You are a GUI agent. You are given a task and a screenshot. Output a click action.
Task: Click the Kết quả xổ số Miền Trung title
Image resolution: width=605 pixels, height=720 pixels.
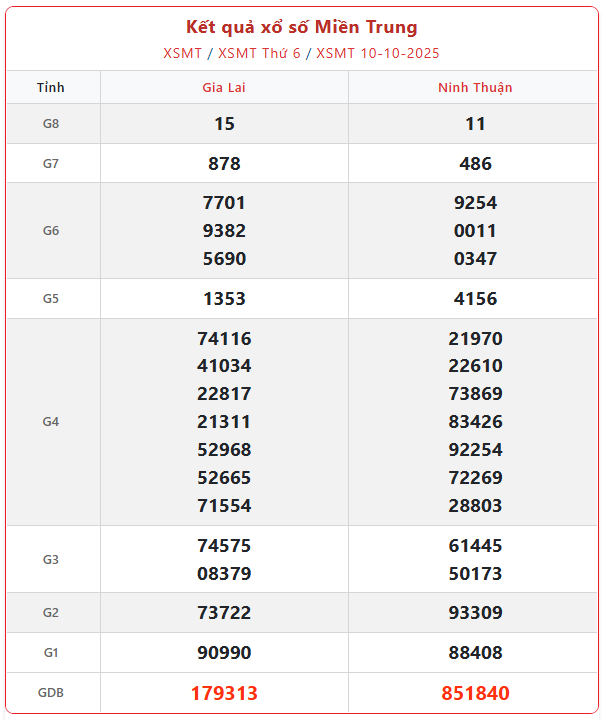coord(302,27)
